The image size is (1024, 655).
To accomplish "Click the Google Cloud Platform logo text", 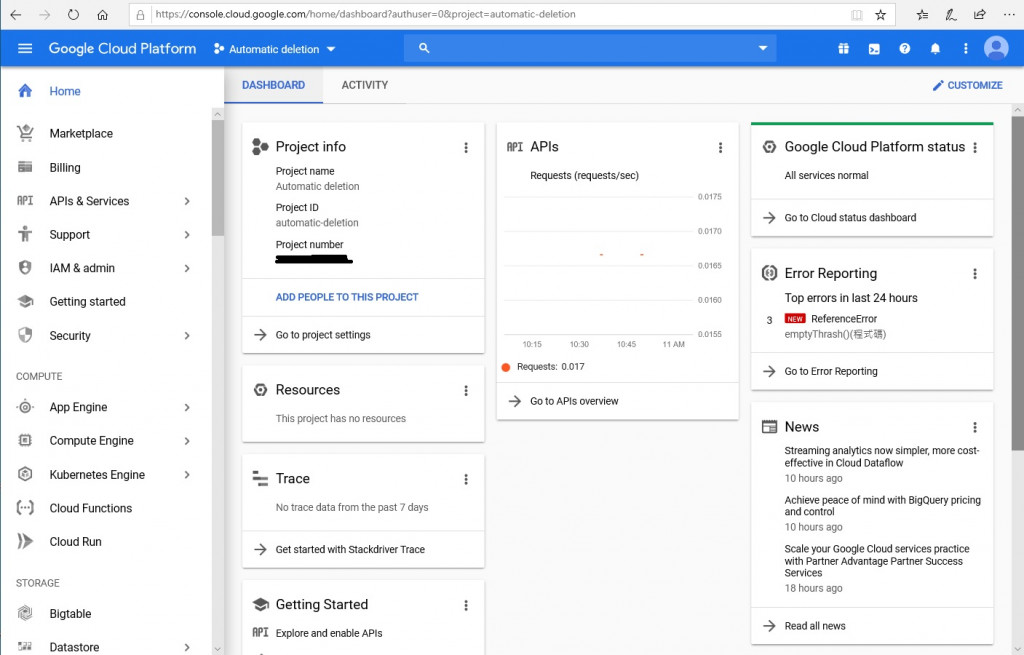I will click(122, 48).
